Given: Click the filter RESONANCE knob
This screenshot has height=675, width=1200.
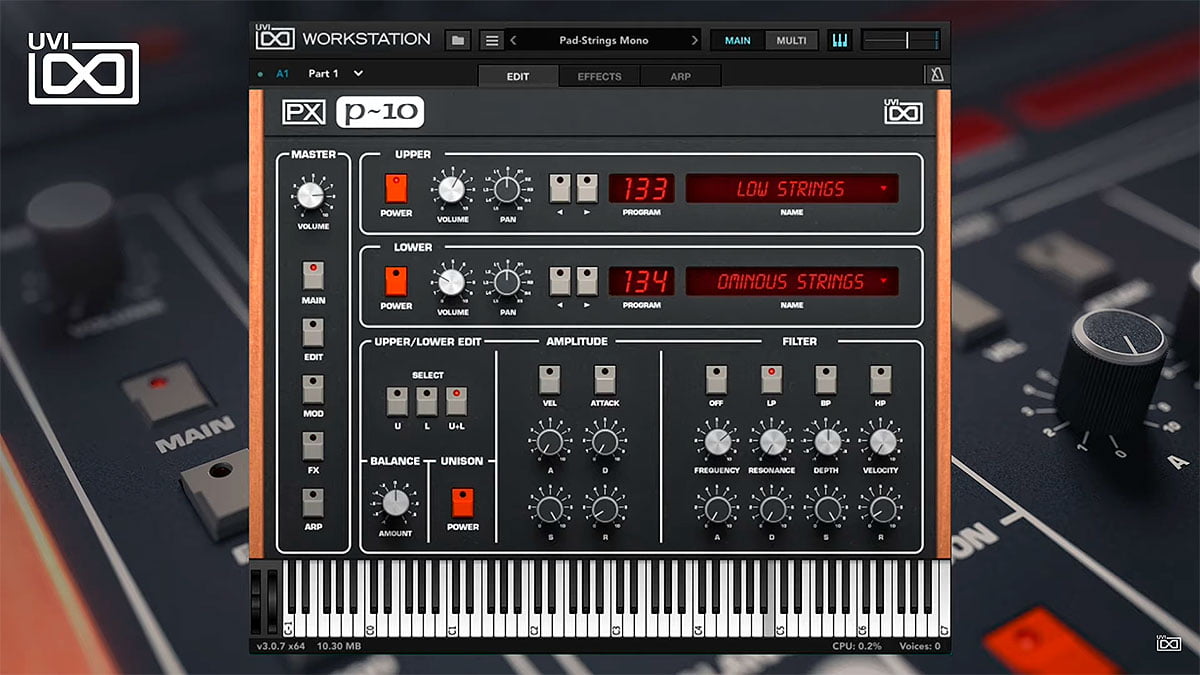Looking at the screenshot, I should click(771, 441).
